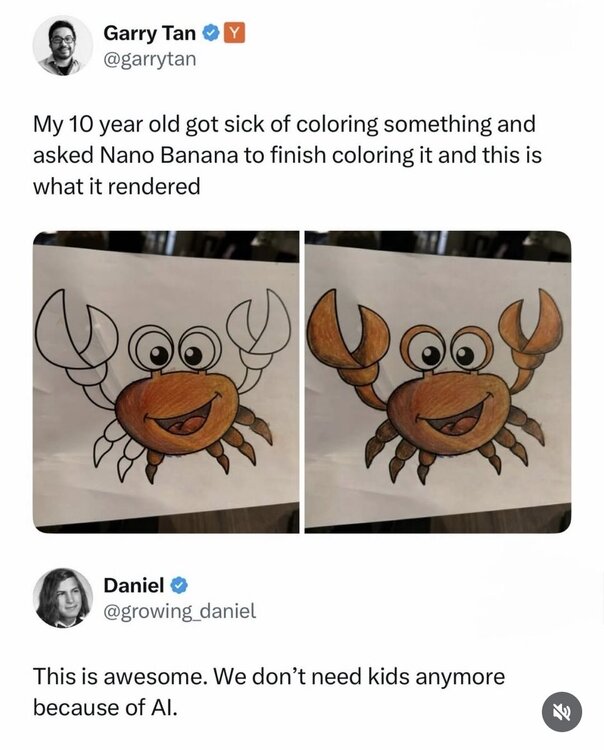This screenshot has height=750, width=604.
Task: Open the @growing_daniel handle link
Action: [180, 610]
